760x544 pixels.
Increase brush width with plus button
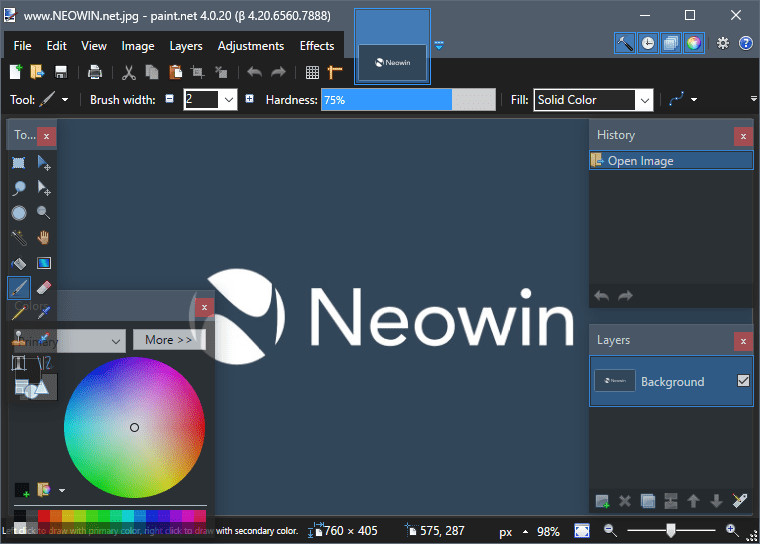tap(250, 99)
